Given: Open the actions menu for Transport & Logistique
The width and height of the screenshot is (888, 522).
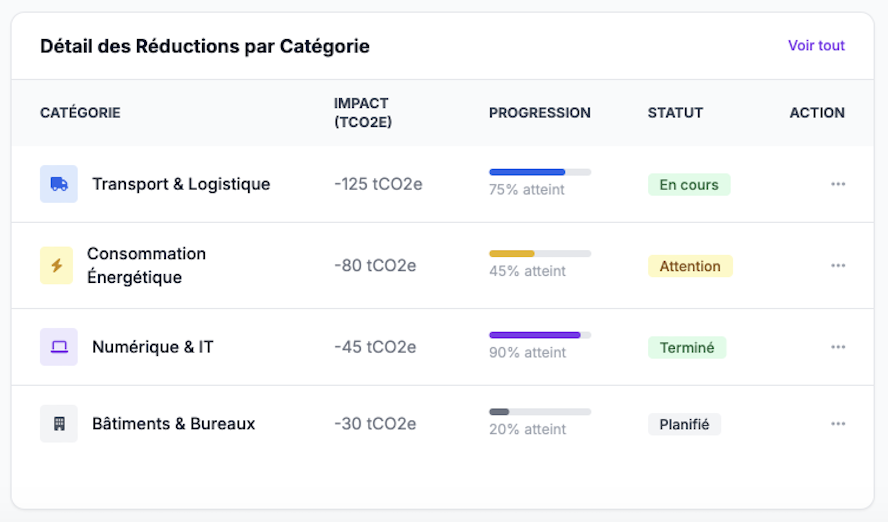Looking at the screenshot, I should [x=838, y=184].
